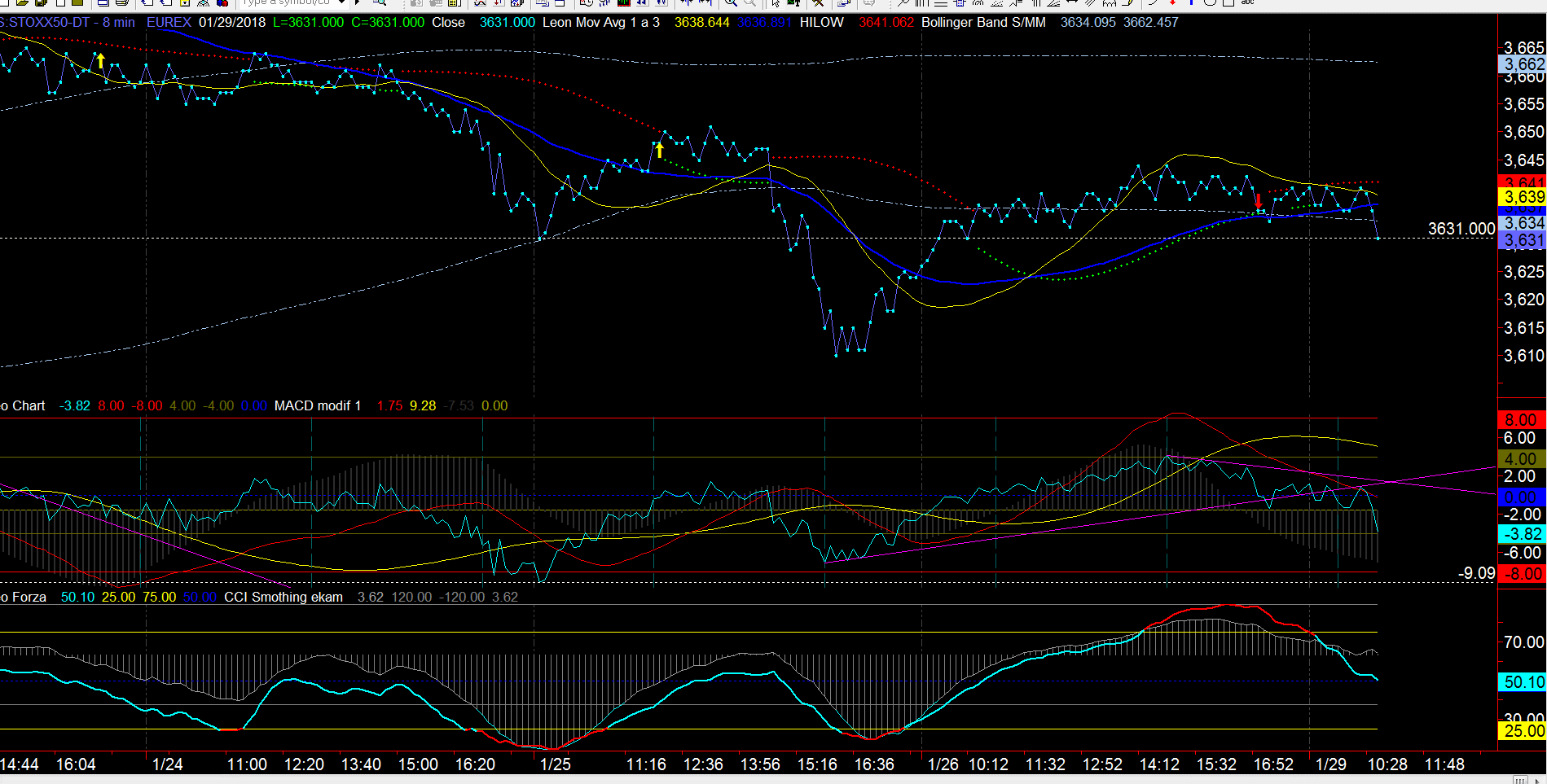Image resolution: width=1547 pixels, height=784 pixels.
Task: Click the 'CCI Smothing ekam' indicator label
Action: [283, 597]
